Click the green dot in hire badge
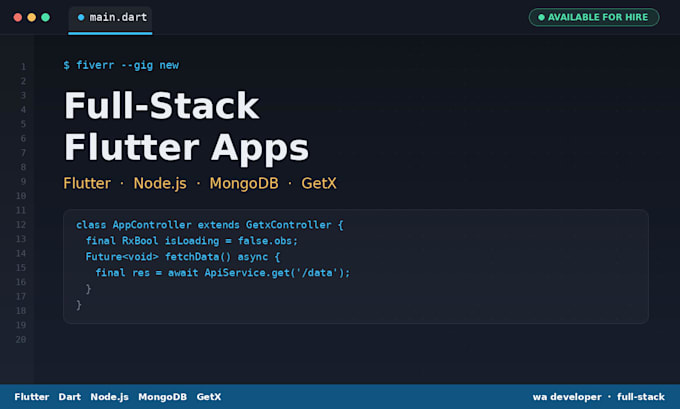 [541, 17]
